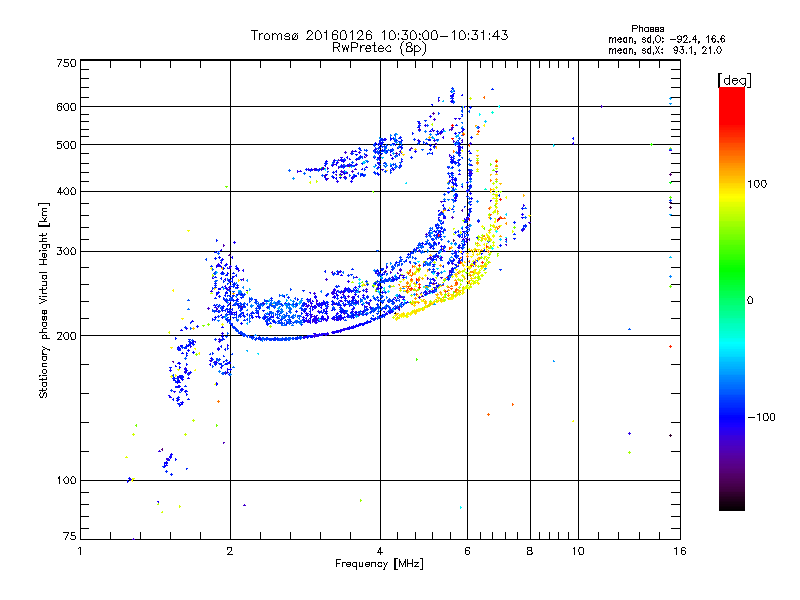Click the colorbar tick label '-100'

(x=761, y=417)
